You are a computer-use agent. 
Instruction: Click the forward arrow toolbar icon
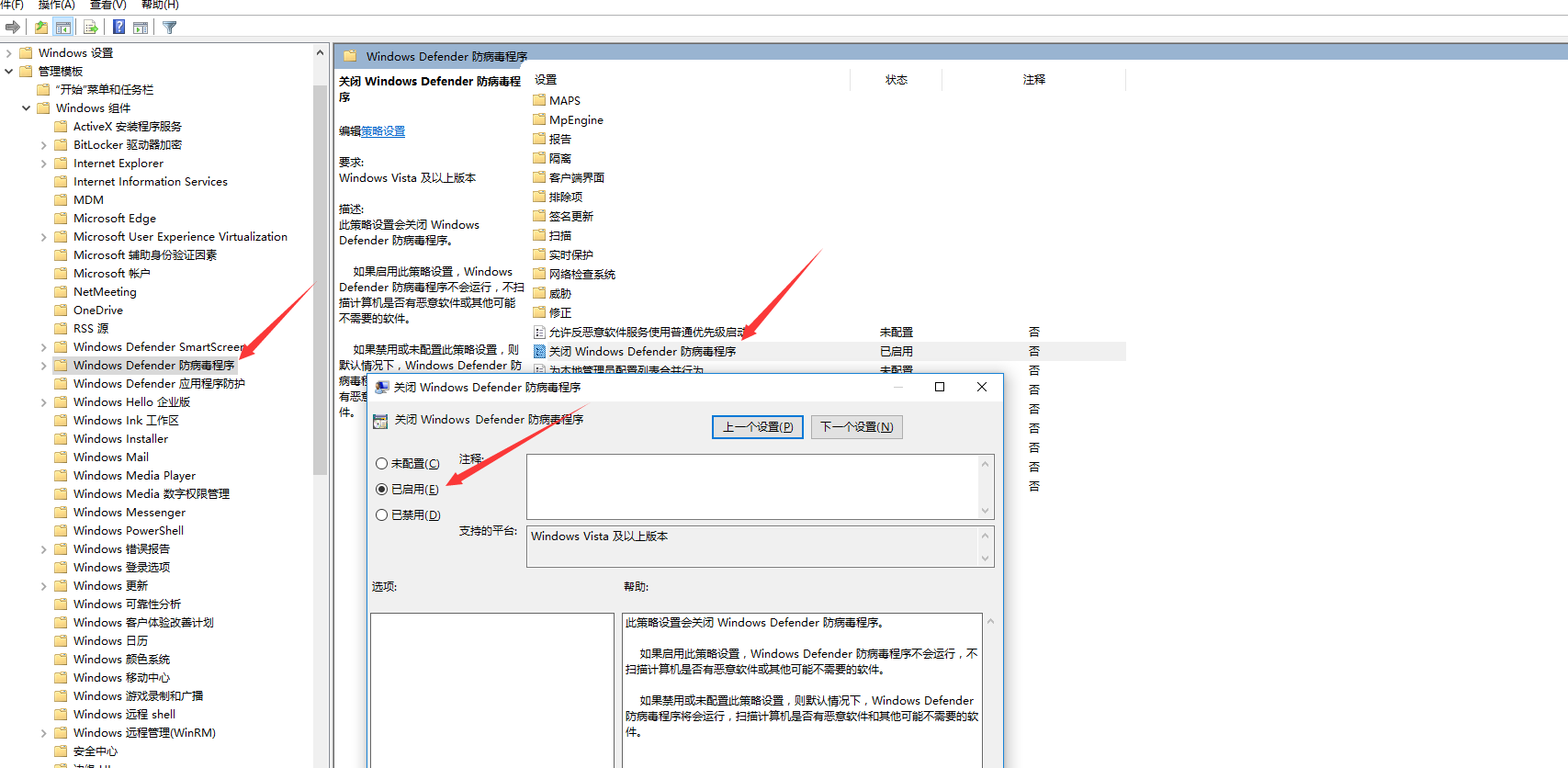[x=12, y=28]
